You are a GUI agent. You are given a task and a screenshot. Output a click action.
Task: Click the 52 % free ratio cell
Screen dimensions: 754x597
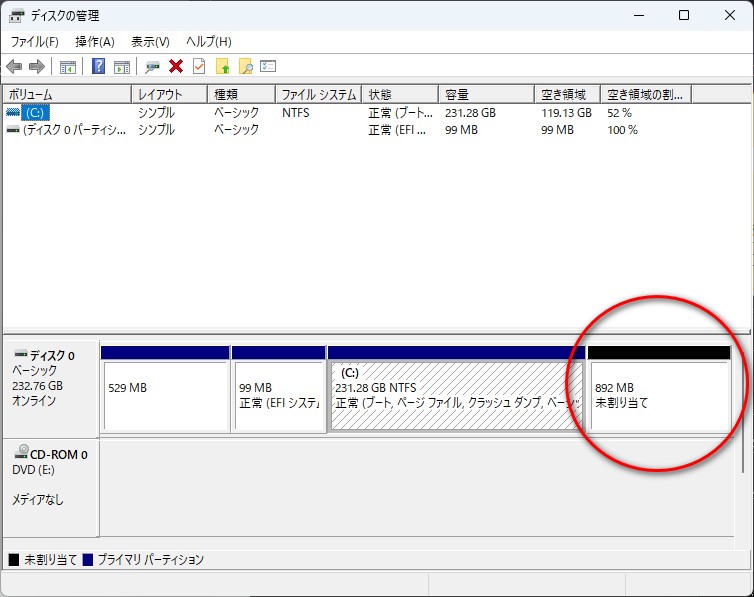(619, 112)
